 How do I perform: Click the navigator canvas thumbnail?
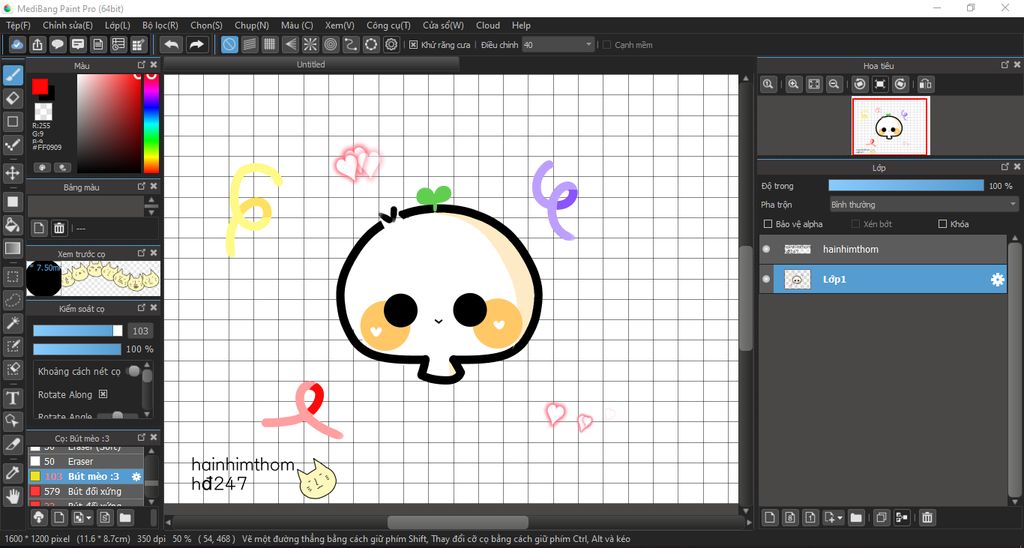point(889,126)
